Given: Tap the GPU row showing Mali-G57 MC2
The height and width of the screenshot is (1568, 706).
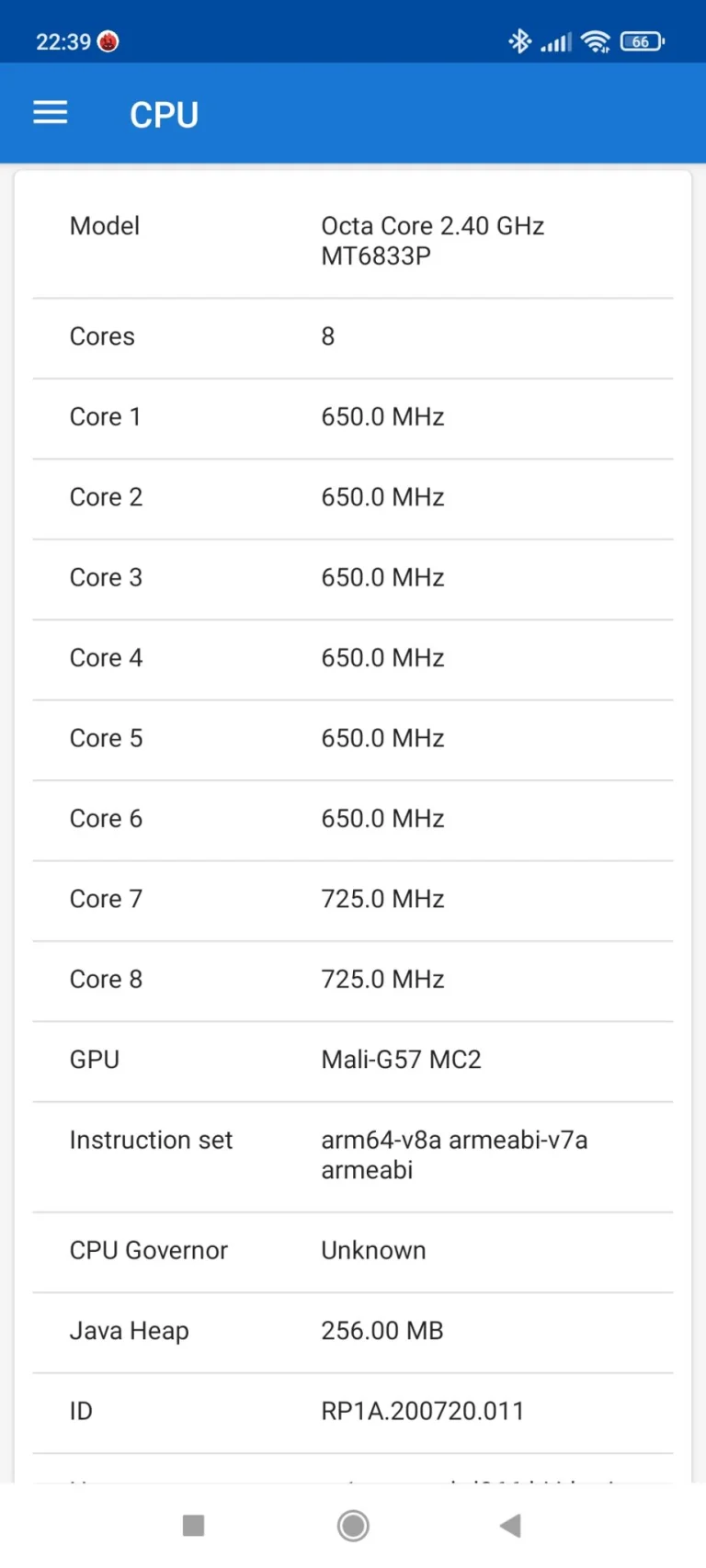Looking at the screenshot, I should 353,1060.
